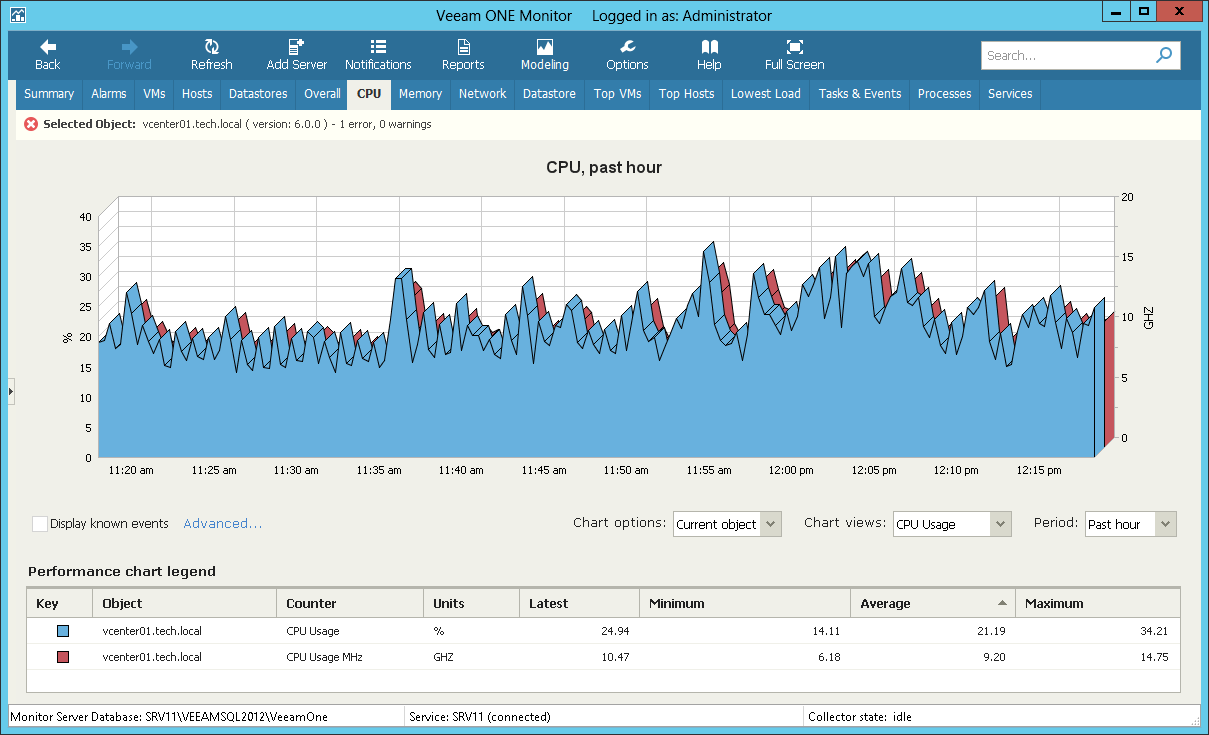Switch to the Memory tab
The width and height of the screenshot is (1209, 735).
[420, 94]
